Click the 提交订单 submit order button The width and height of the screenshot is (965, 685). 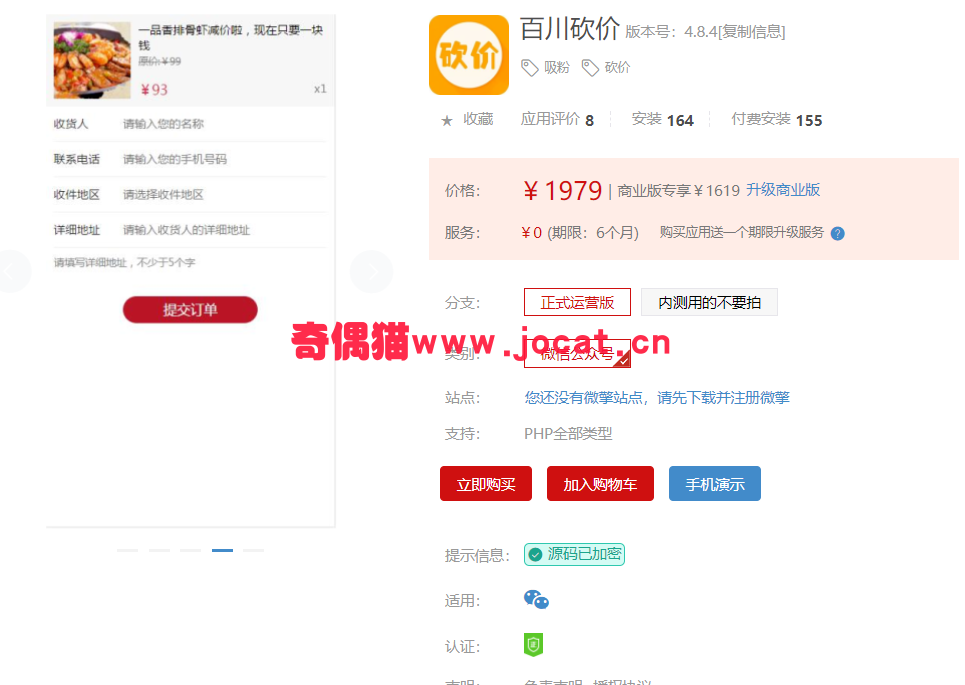pyautogui.click(x=190, y=310)
